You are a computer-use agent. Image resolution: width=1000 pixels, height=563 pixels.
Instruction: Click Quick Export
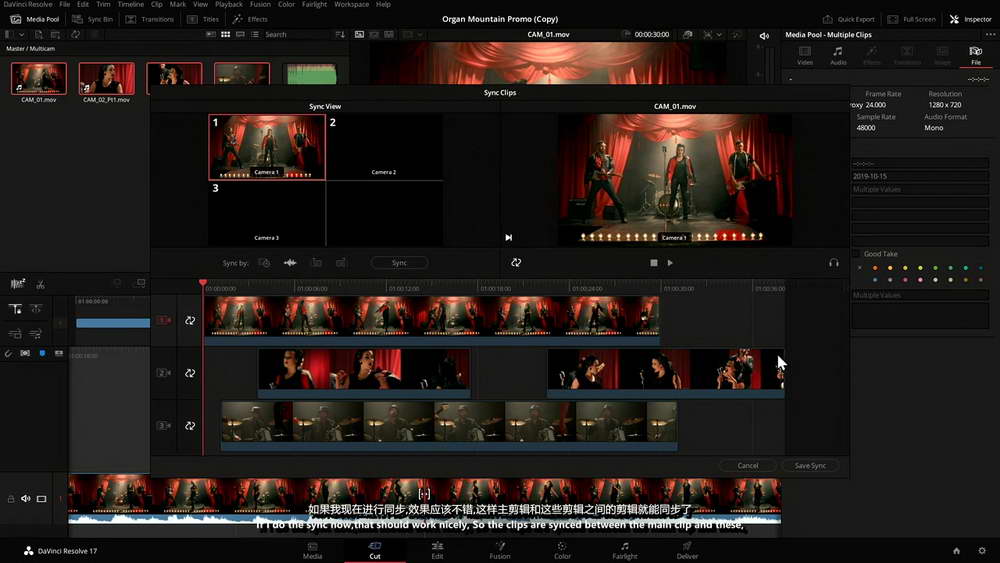[x=848, y=19]
